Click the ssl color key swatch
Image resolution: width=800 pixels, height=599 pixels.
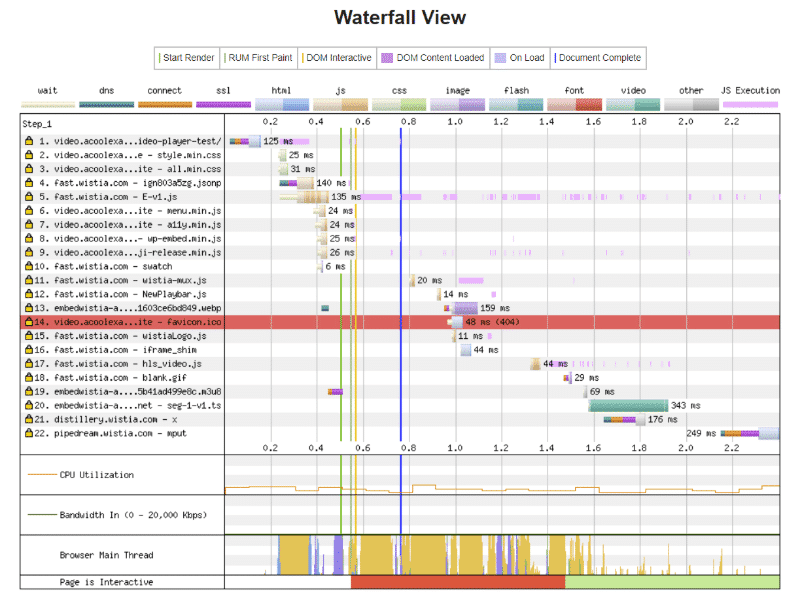223,105
